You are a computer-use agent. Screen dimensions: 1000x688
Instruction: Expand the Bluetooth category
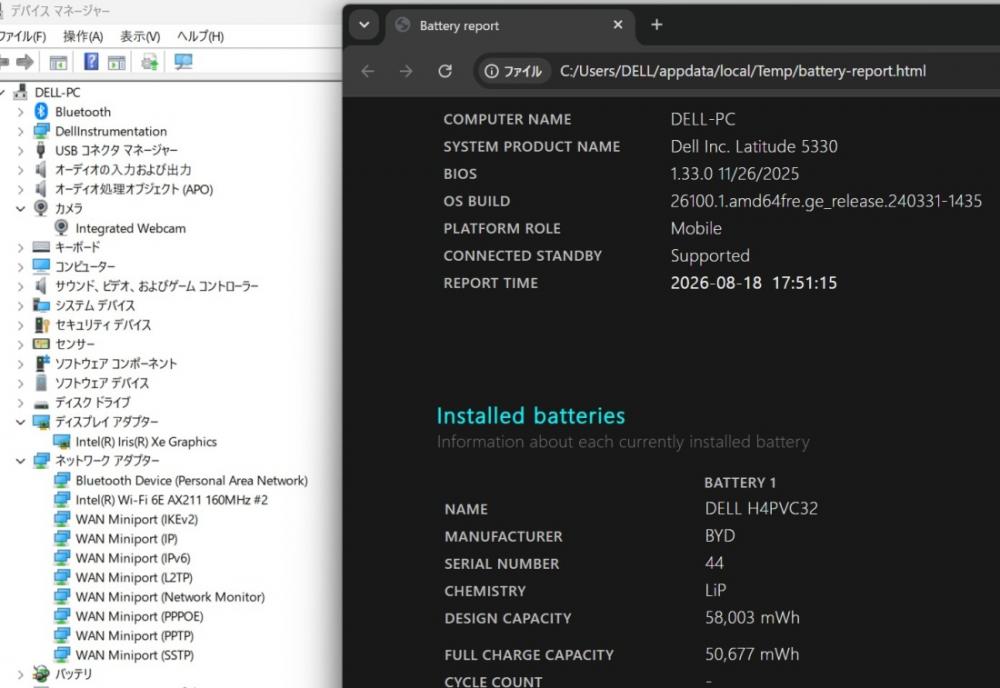20,112
